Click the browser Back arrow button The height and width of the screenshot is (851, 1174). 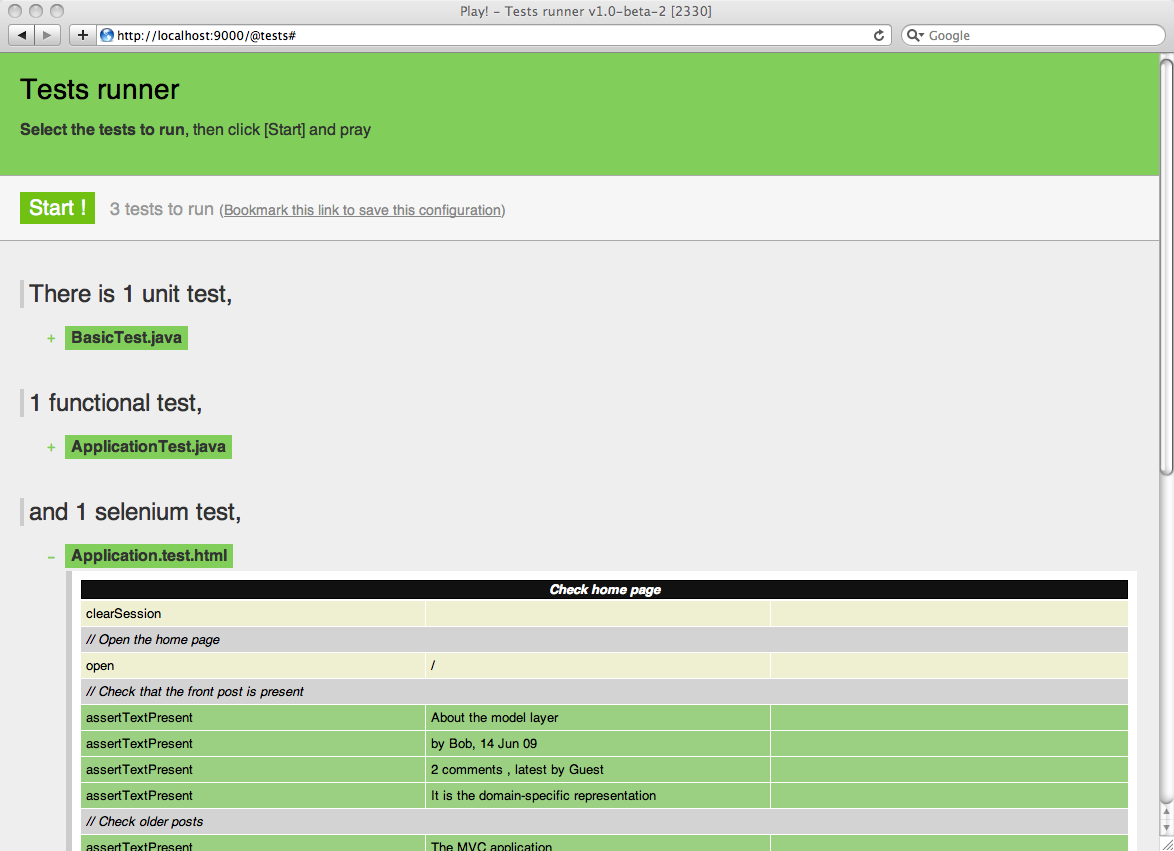tap(22, 36)
